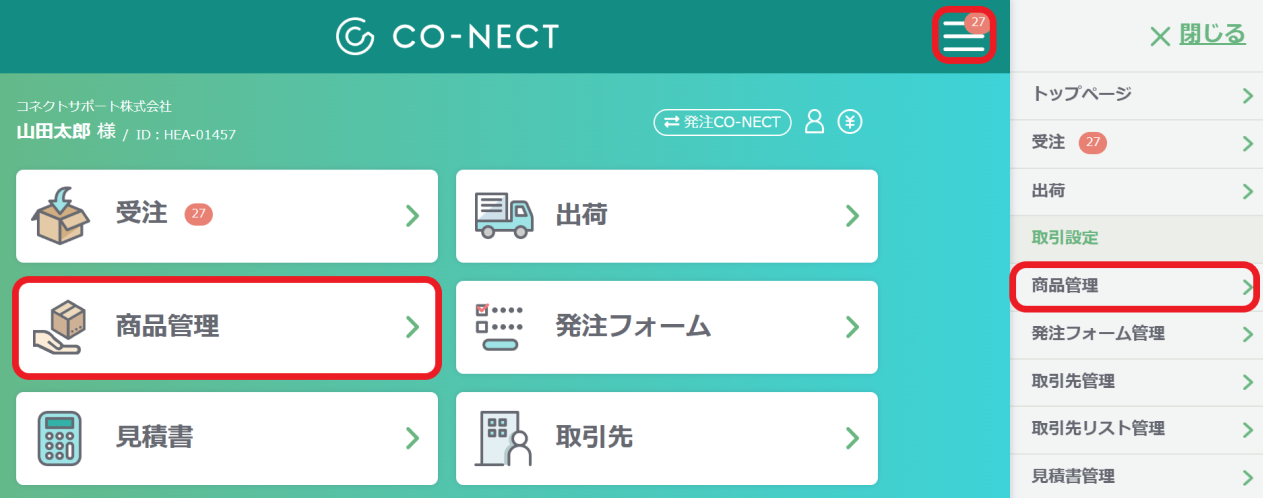Click the CO-NECT logo
Image resolution: width=1263 pixels, height=498 pixels.
coord(448,36)
